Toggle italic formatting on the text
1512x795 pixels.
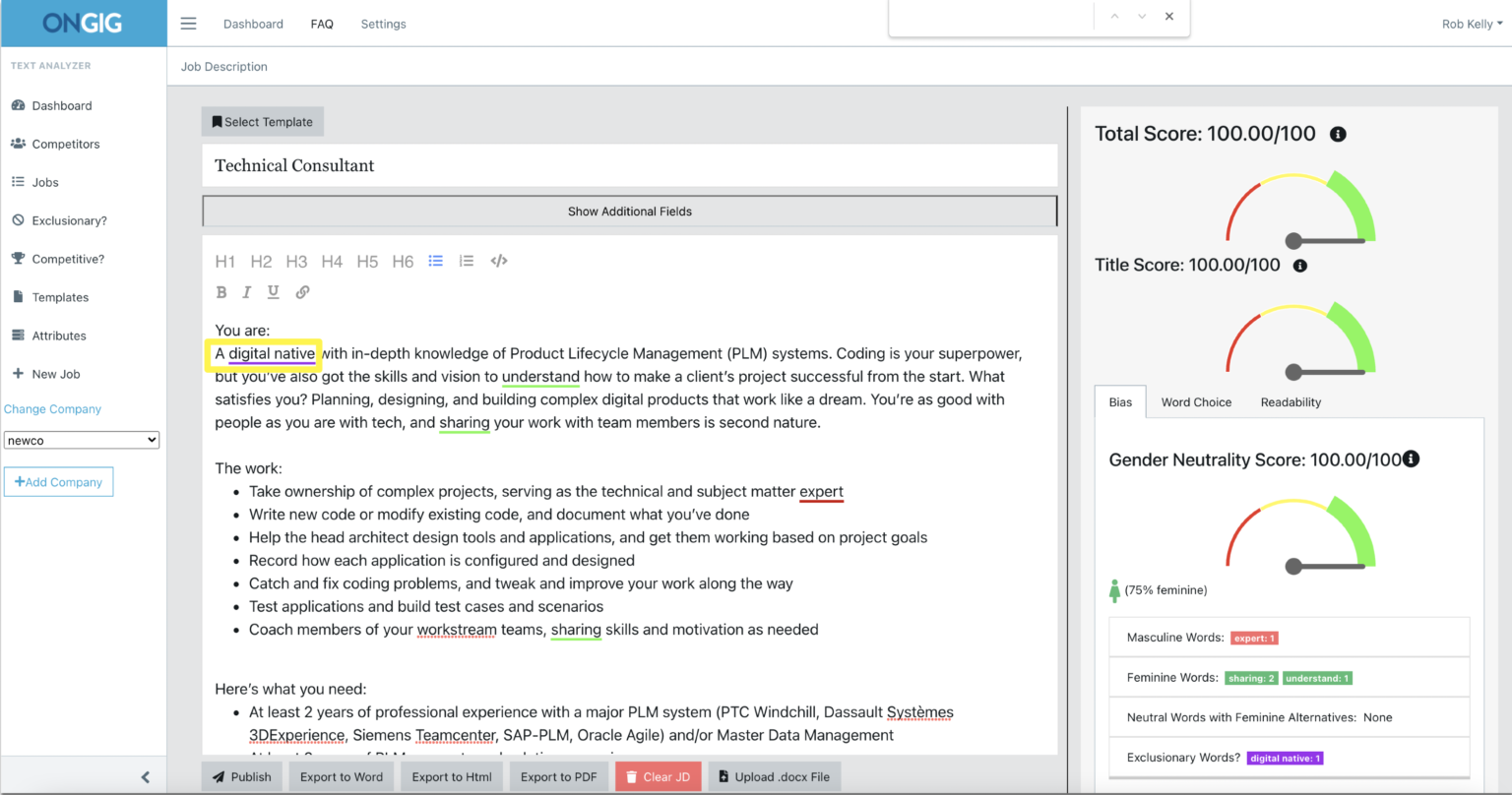(246, 292)
